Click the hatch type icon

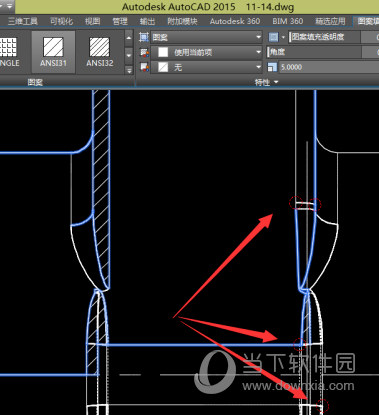tap(144, 37)
